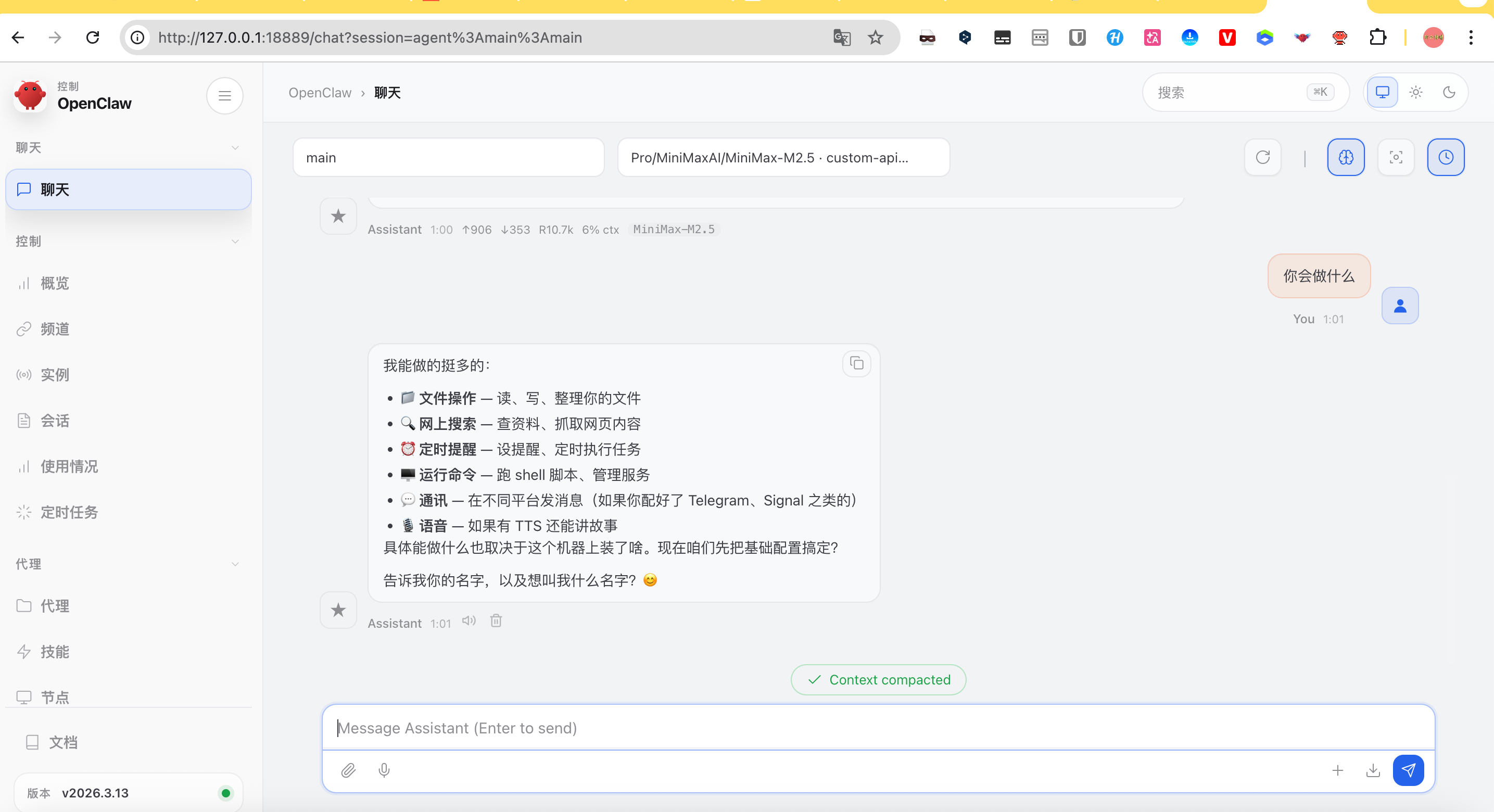Open the 文档 docs link

[62, 742]
